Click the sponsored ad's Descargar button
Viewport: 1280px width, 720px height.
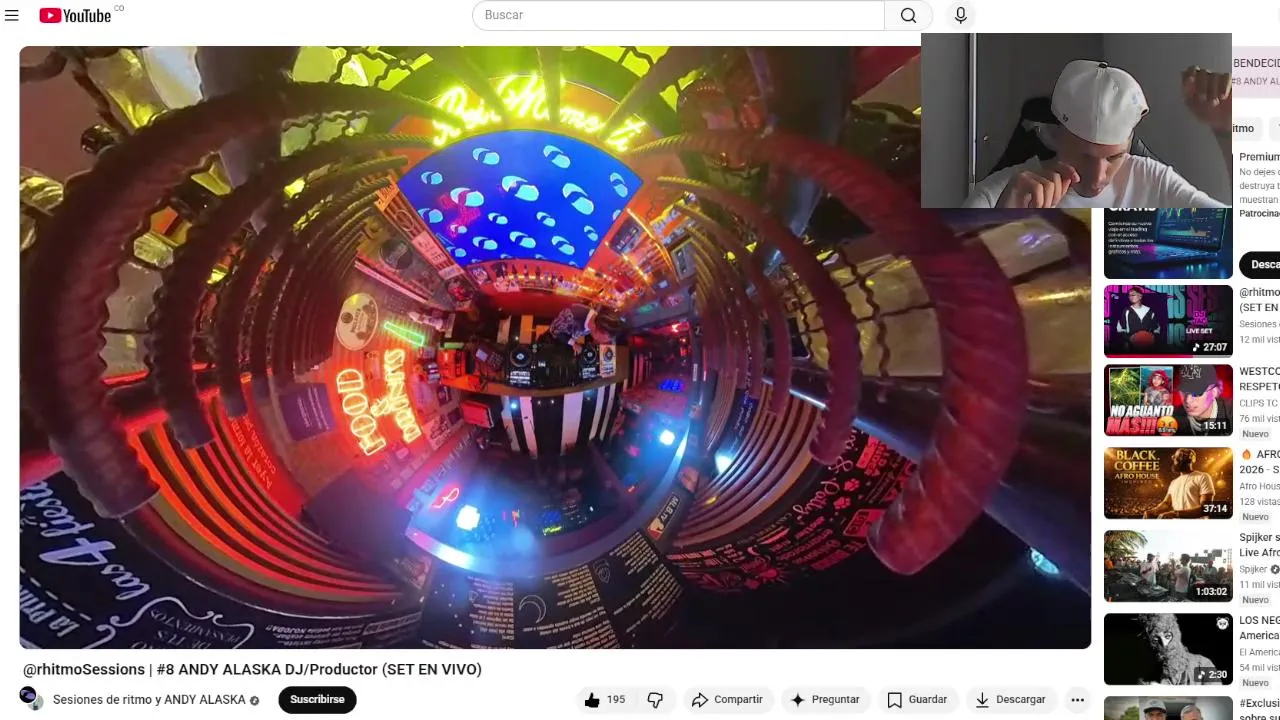1260,264
